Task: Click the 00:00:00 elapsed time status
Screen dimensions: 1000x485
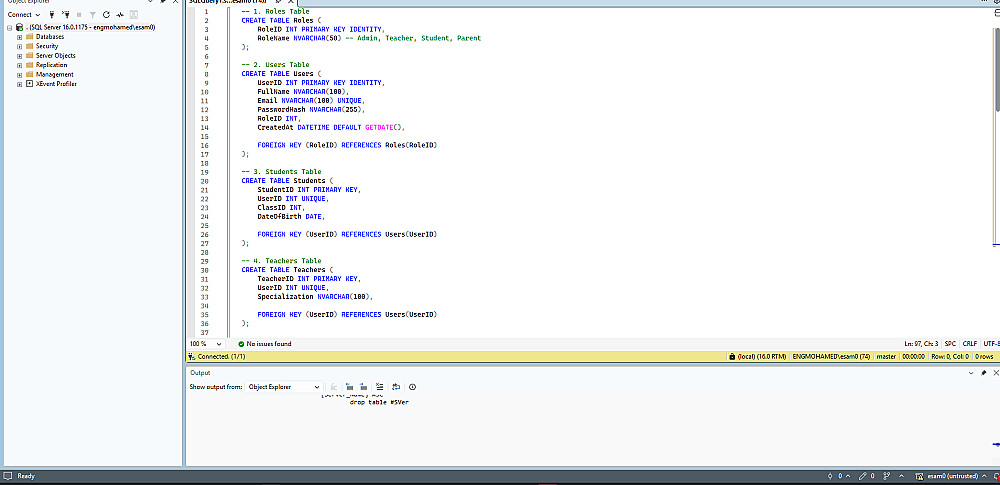Action: click(x=913, y=357)
